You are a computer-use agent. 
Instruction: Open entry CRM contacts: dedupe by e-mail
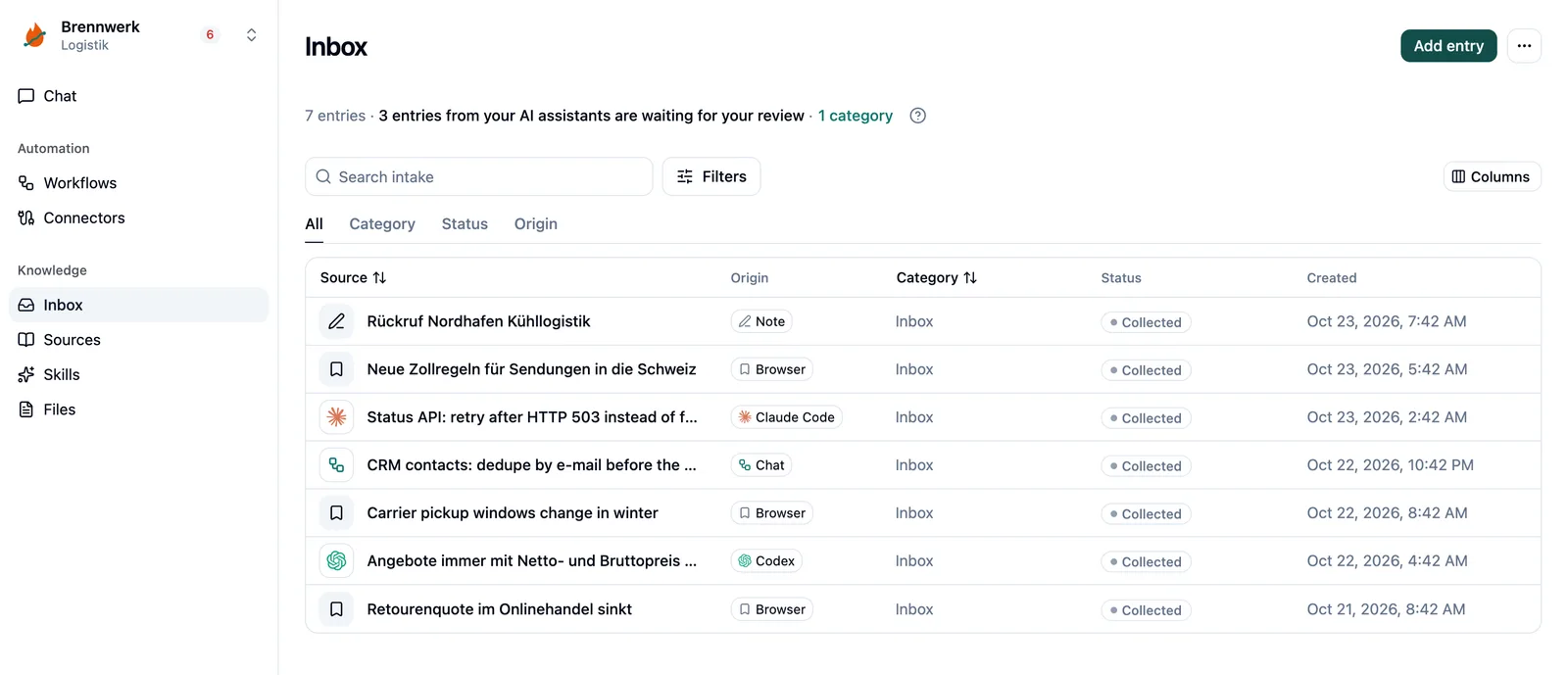click(531, 465)
